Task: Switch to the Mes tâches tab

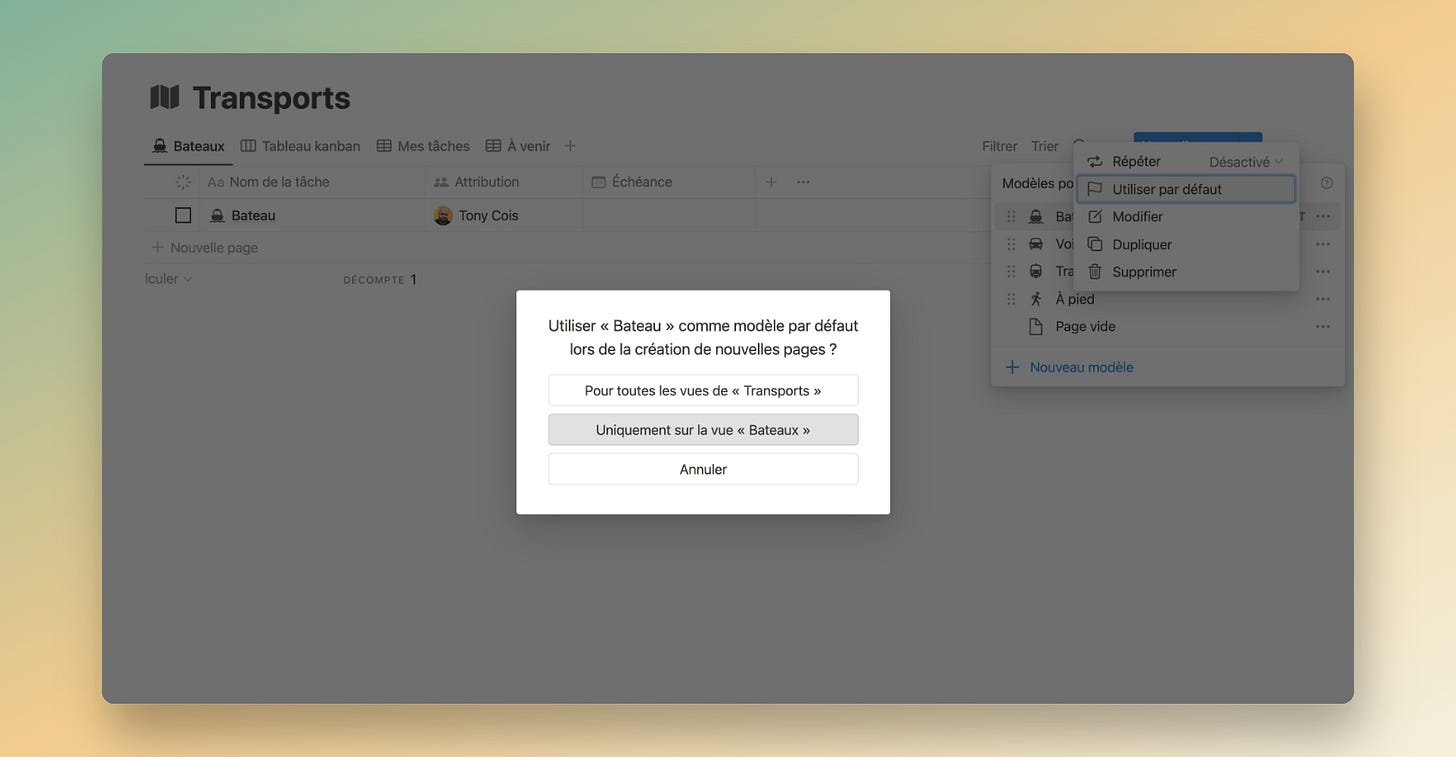Action: point(423,146)
